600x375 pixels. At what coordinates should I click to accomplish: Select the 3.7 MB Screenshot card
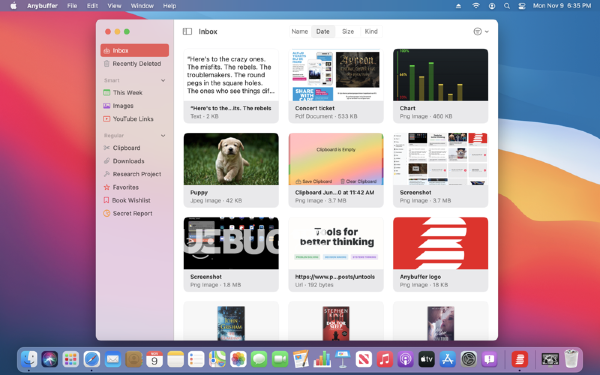pyautogui.click(x=440, y=170)
